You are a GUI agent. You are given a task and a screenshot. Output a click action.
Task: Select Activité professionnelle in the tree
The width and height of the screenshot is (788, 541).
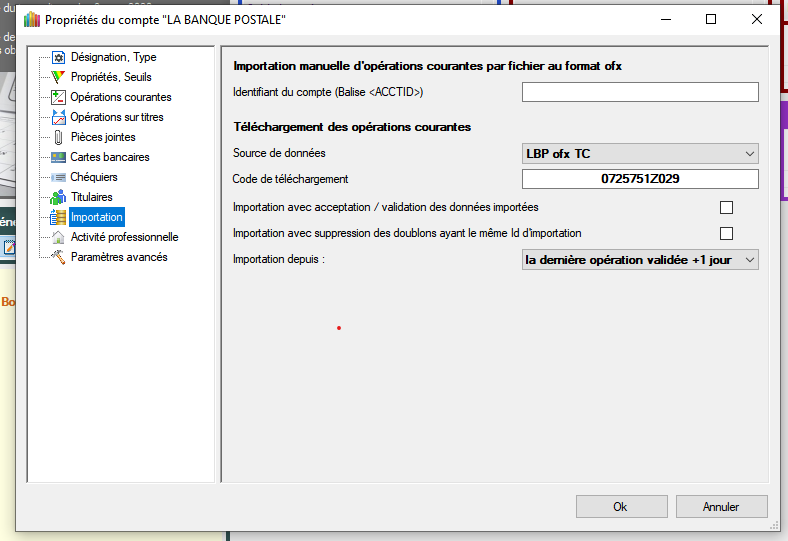click(124, 237)
